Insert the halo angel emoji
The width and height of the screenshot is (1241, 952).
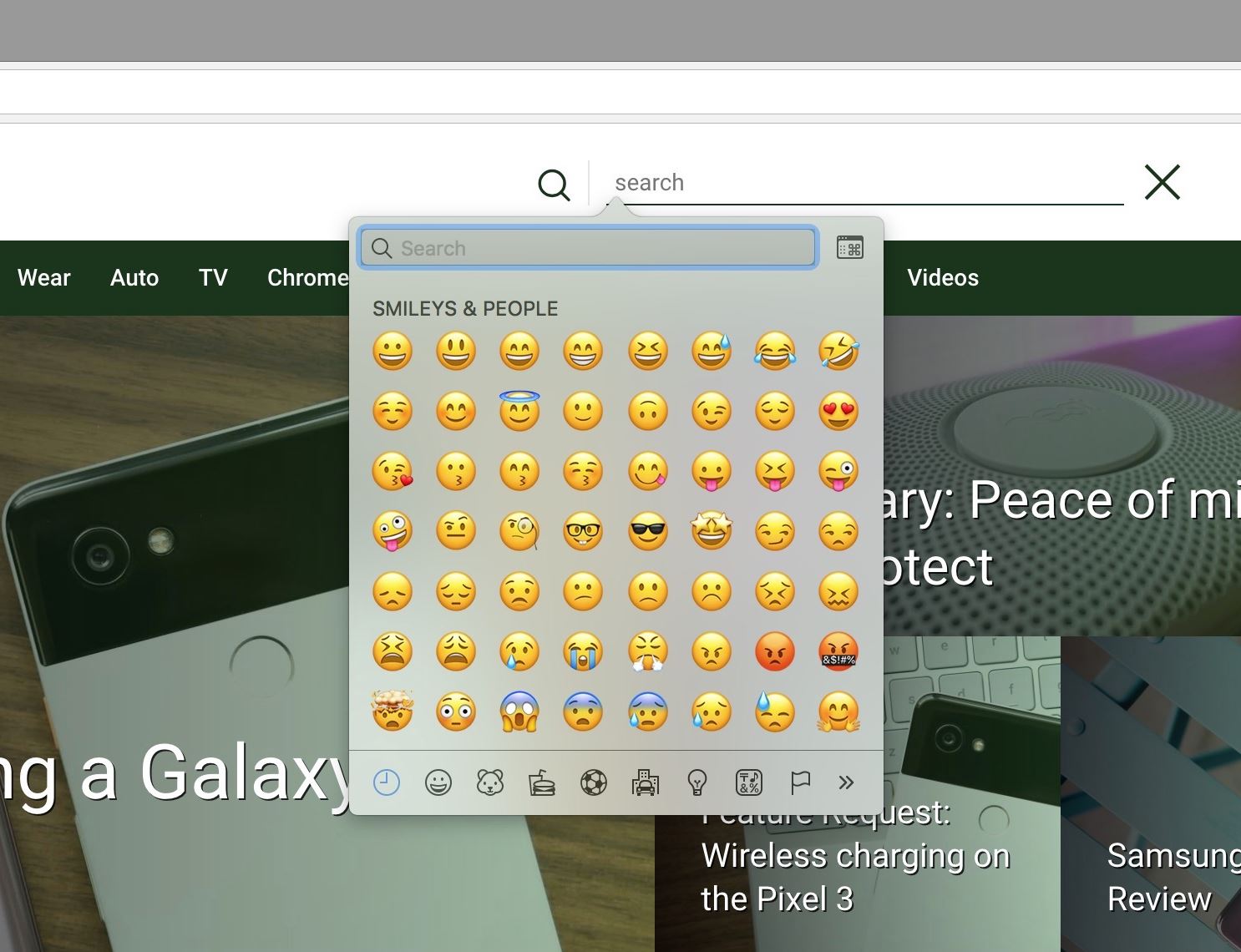[519, 411]
